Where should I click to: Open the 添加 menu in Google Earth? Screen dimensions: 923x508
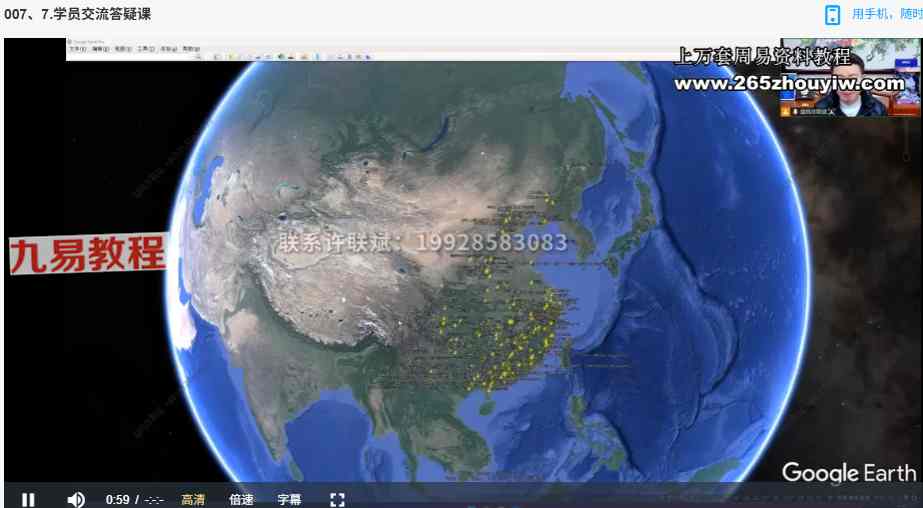click(x=167, y=48)
